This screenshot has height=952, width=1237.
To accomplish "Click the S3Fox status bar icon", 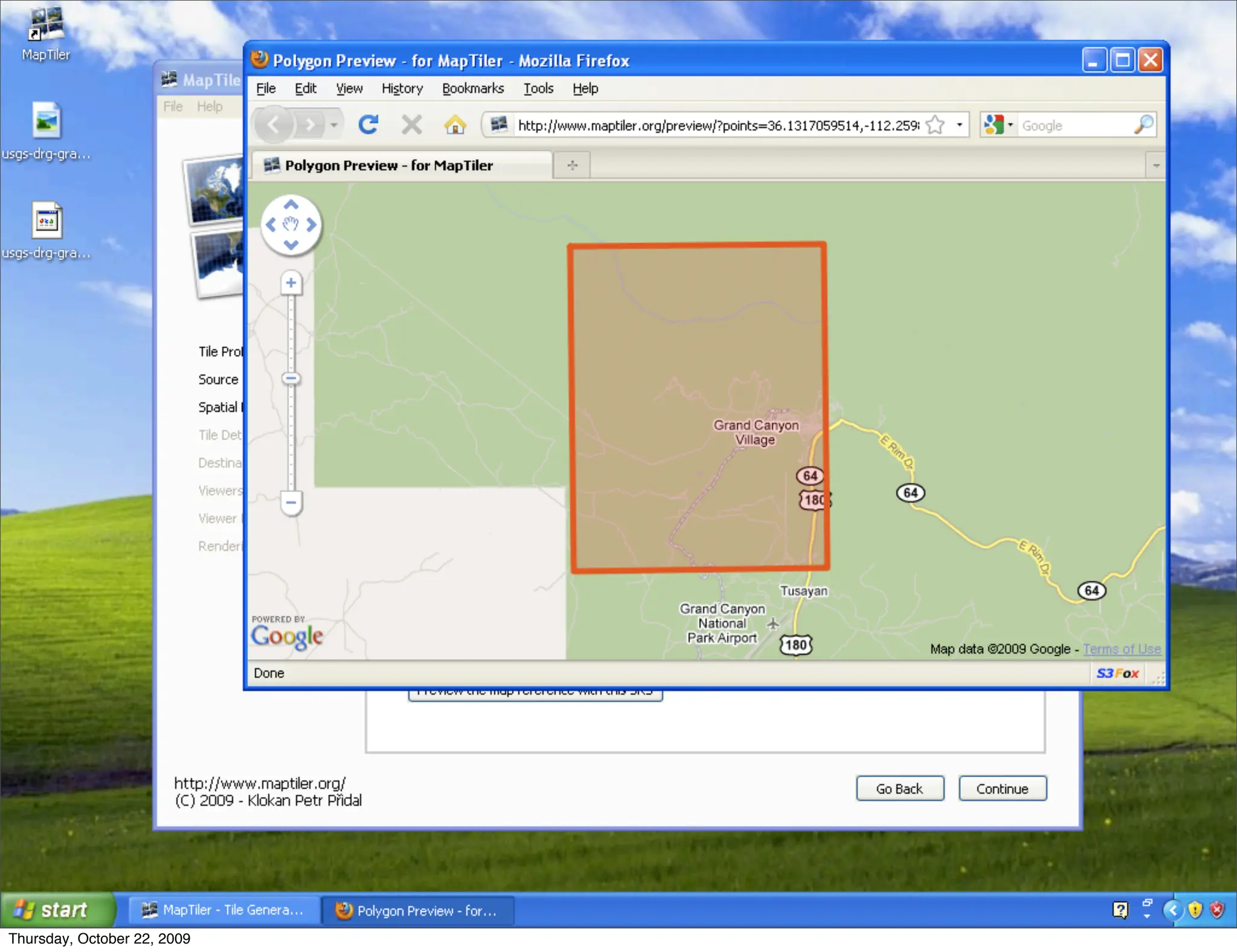I will coord(1117,673).
